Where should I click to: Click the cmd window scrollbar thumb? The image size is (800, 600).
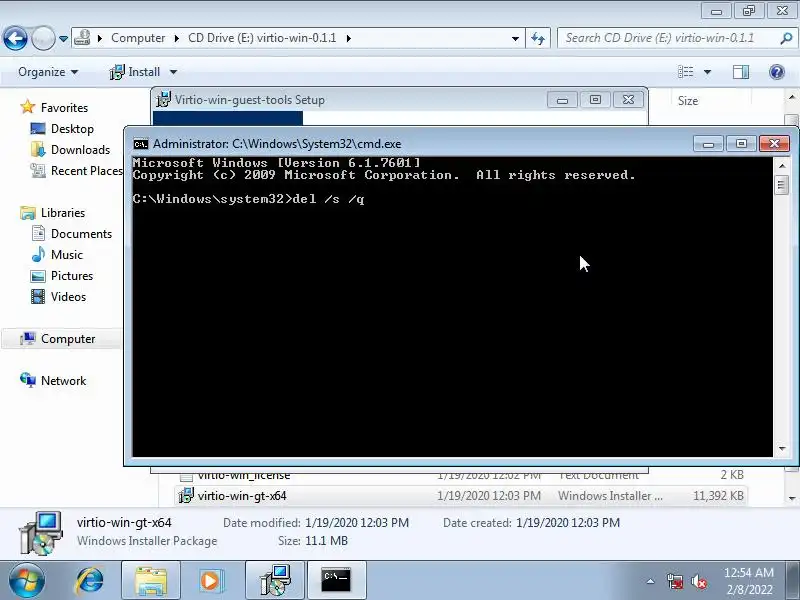point(781,184)
